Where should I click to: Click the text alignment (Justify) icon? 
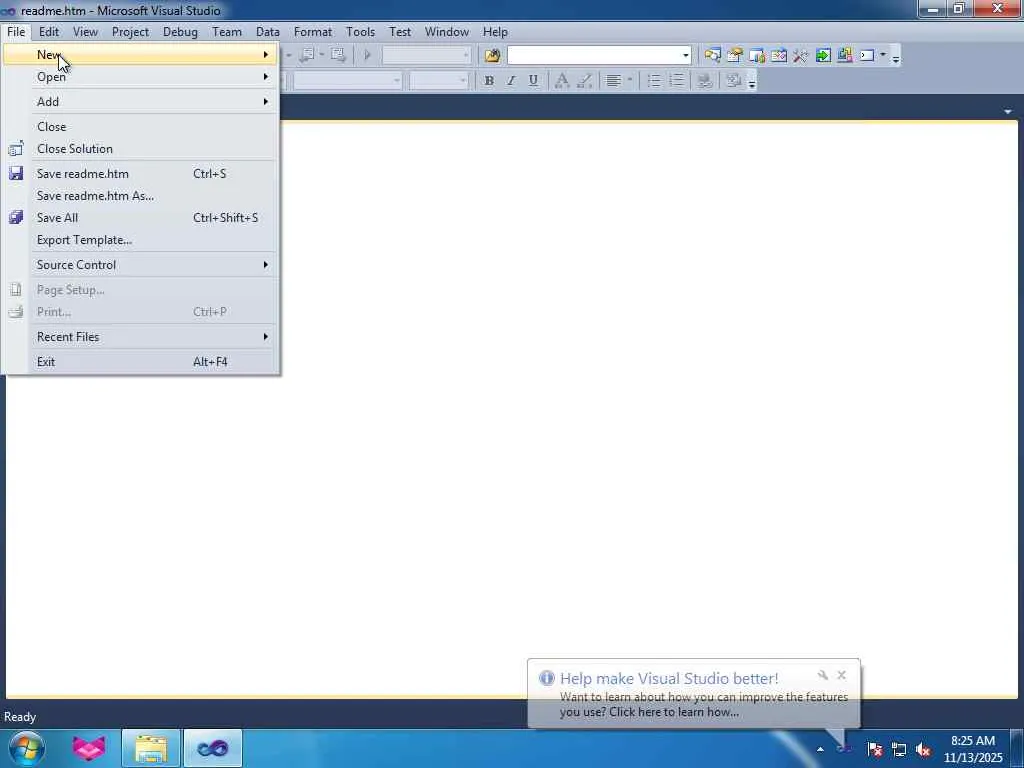(x=613, y=80)
